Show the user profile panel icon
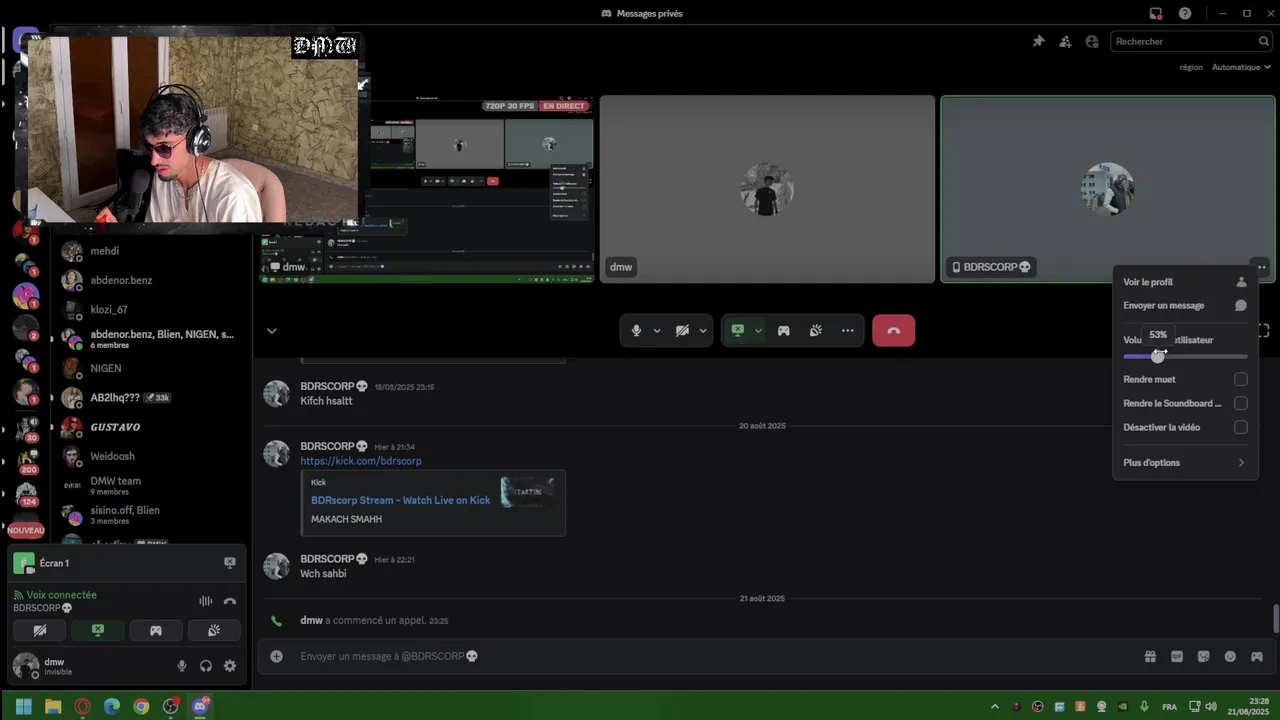 tap(1092, 41)
